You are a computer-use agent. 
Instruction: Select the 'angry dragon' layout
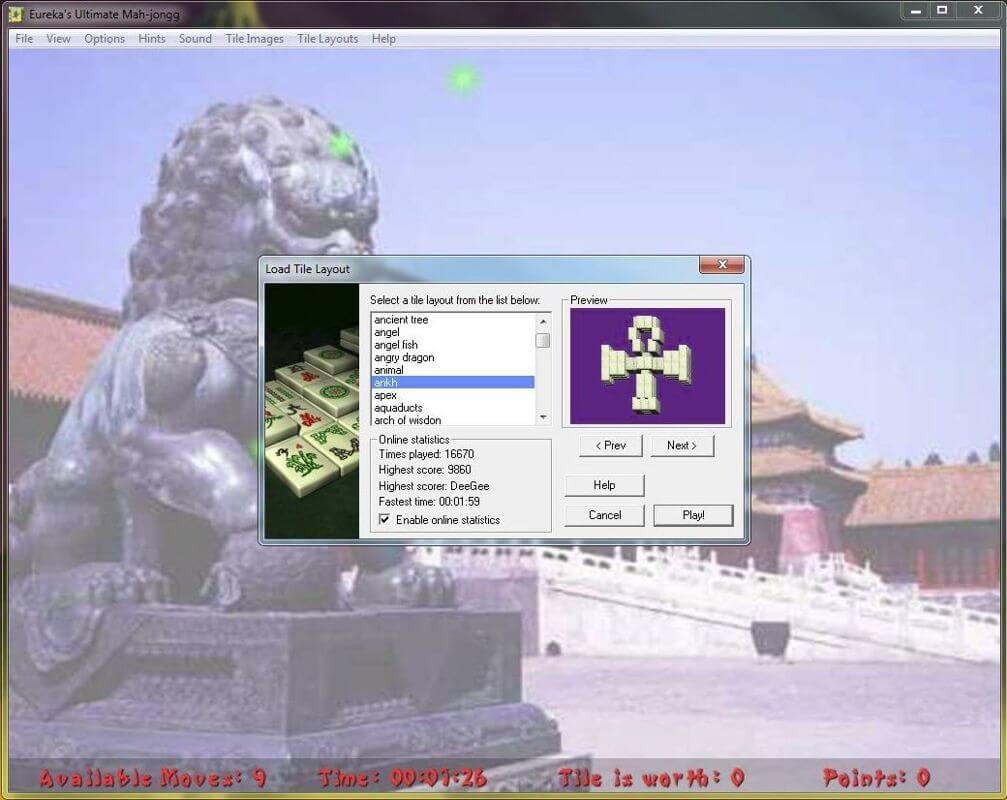click(x=452, y=357)
